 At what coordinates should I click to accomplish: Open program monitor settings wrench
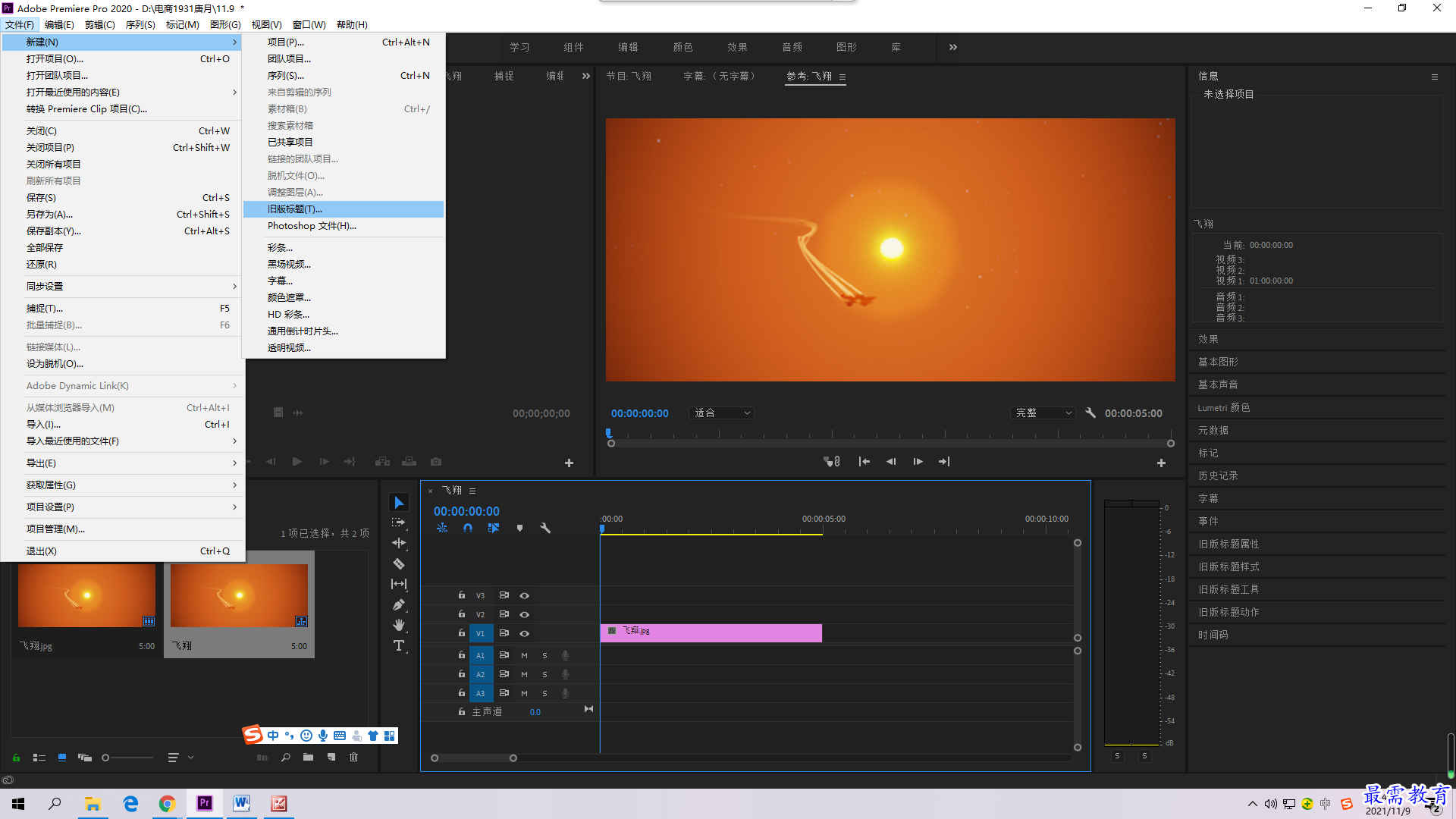1090,413
